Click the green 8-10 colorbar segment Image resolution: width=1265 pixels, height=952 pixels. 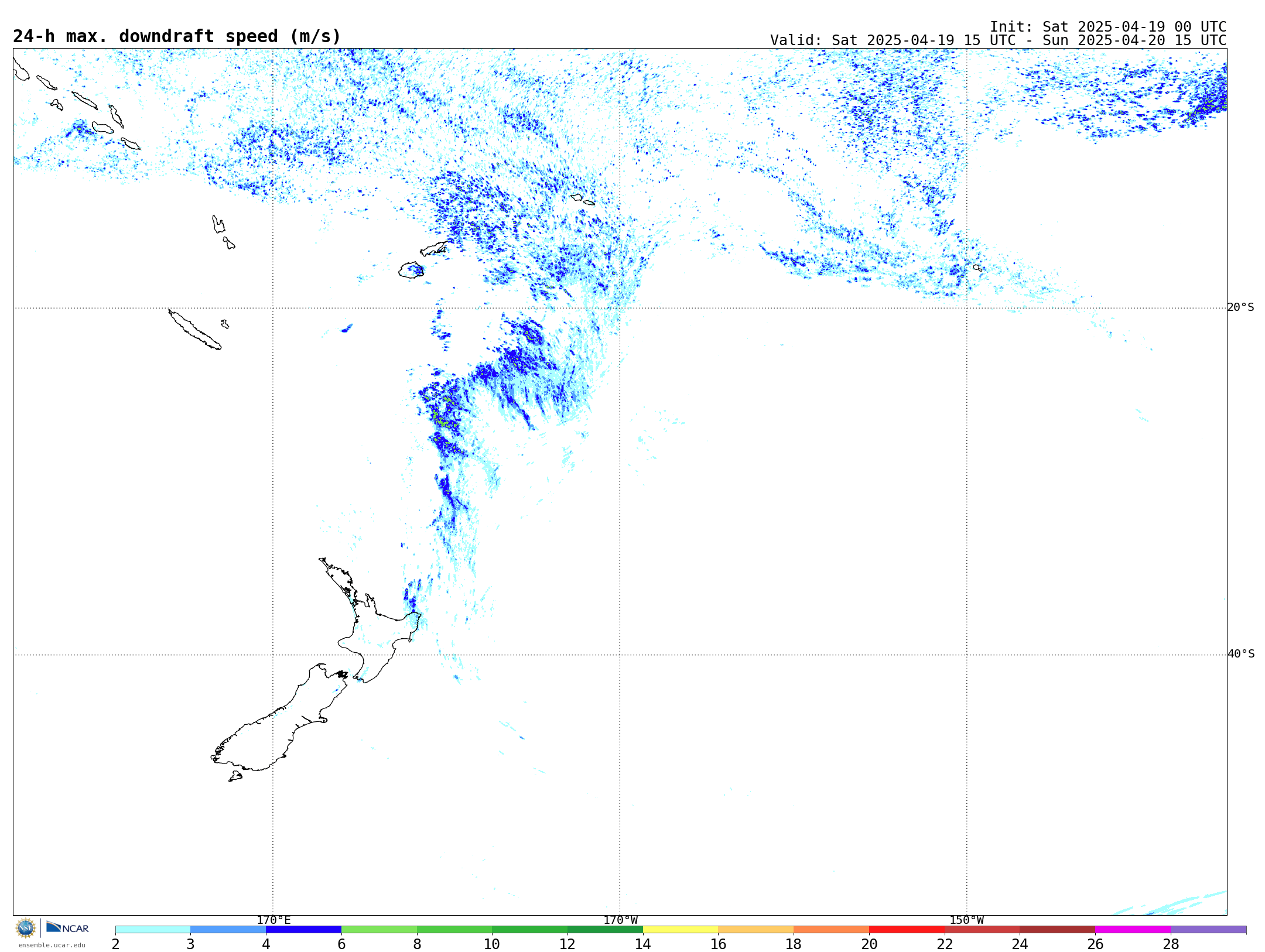pyautogui.click(x=454, y=930)
